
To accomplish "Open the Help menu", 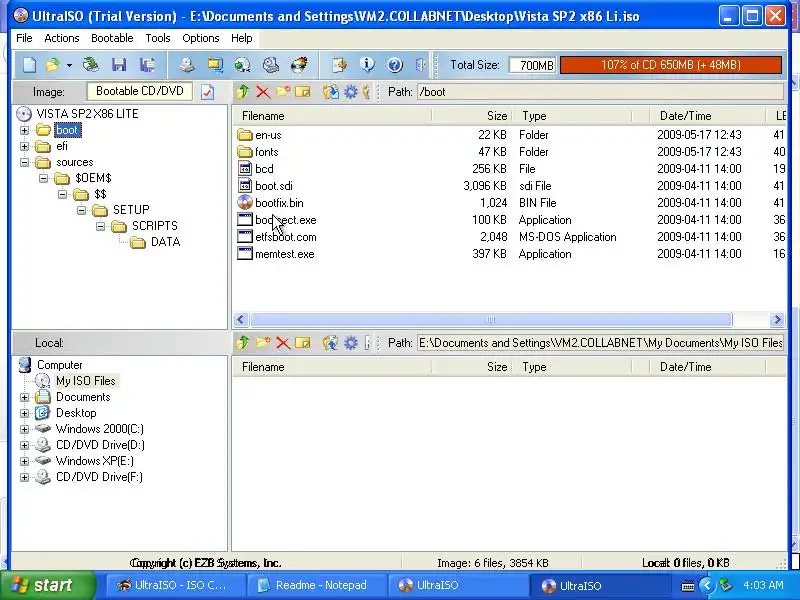I will click(x=241, y=38).
